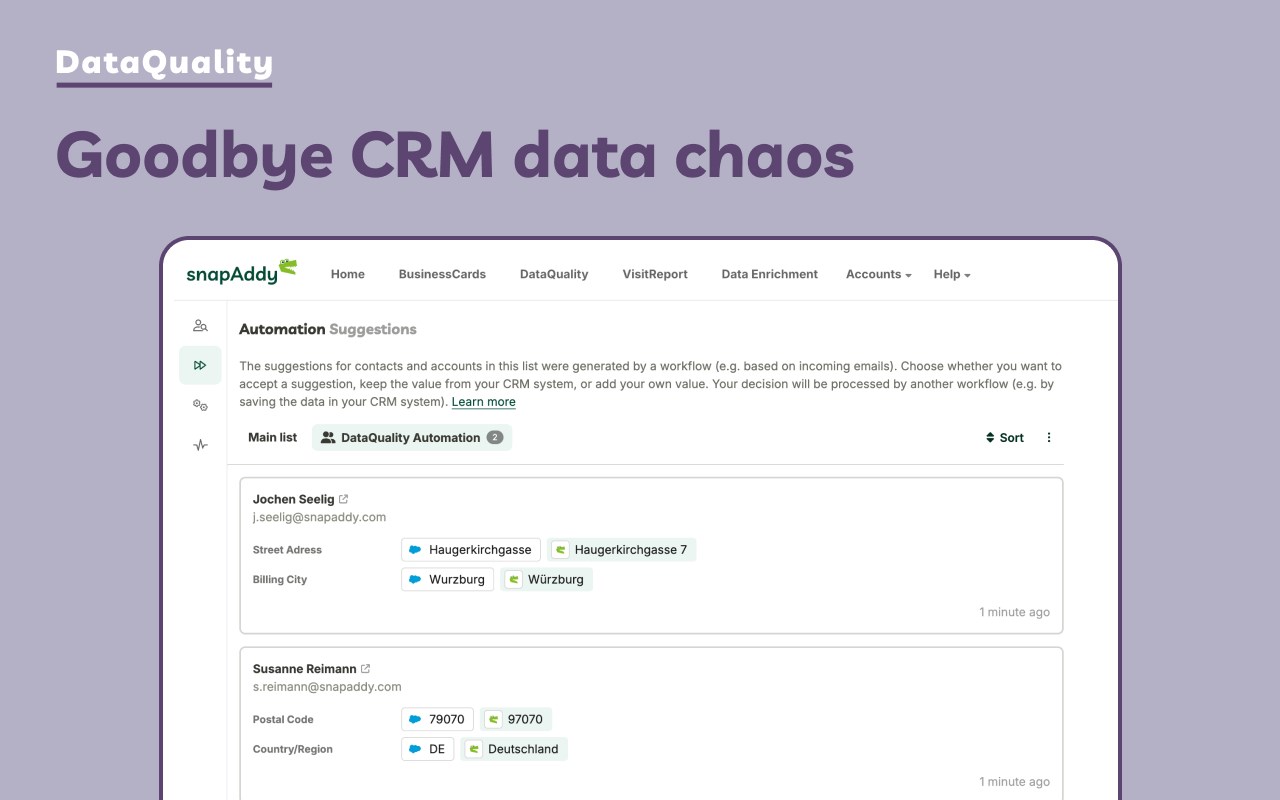Go to the BusinessCards menu item
Screen dimensions: 1280x800
442,274
